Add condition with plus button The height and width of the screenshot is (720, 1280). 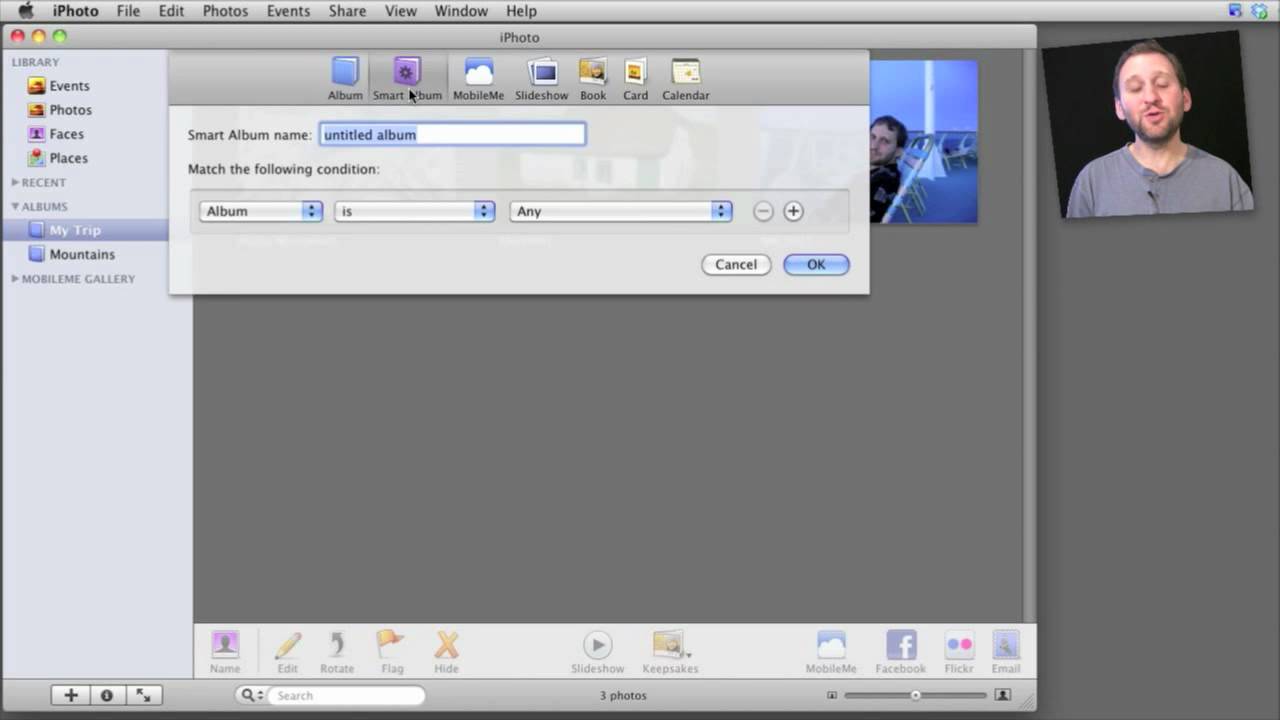pyautogui.click(x=793, y=211)
